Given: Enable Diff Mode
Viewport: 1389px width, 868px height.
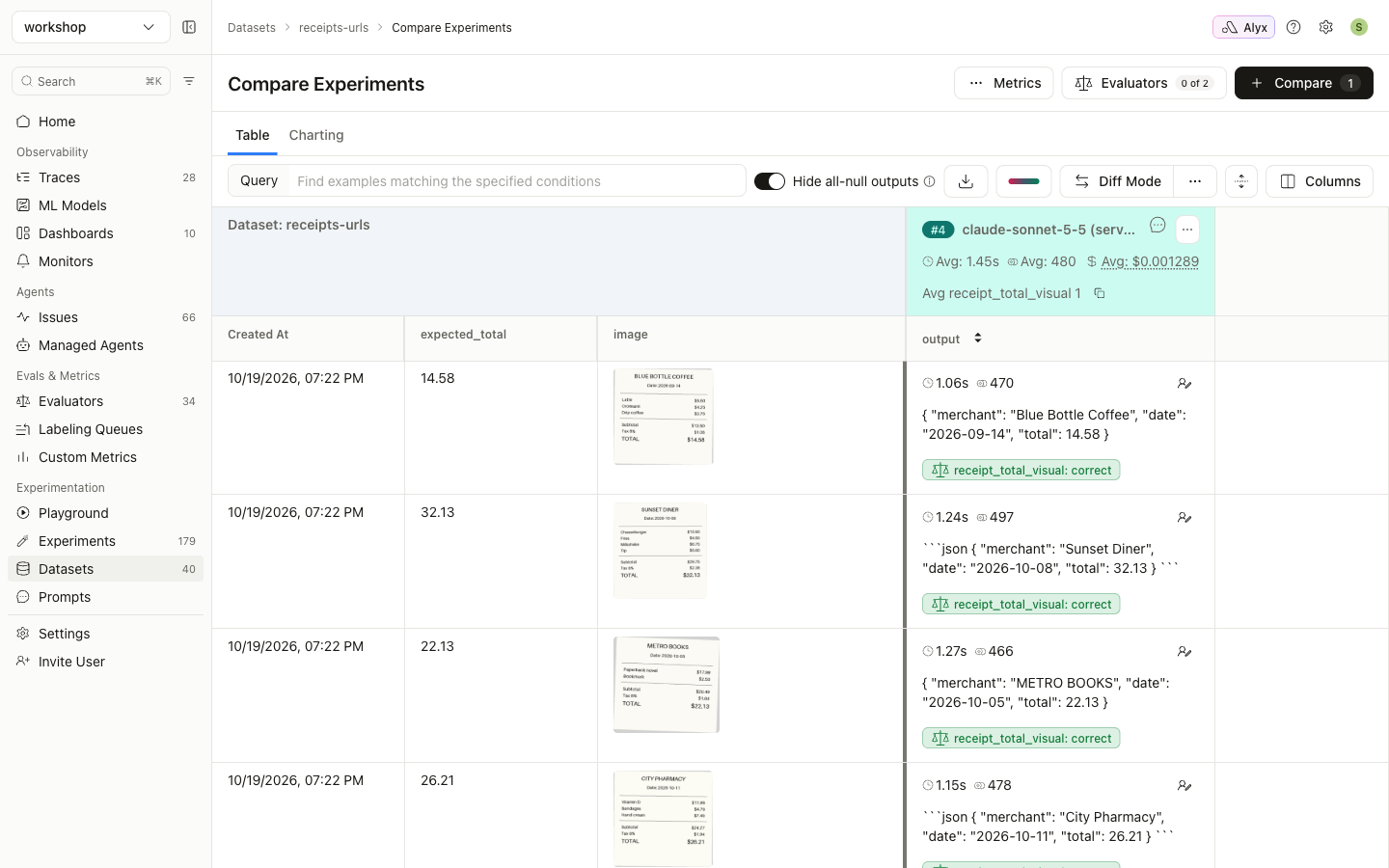Looking at the screenshot, I should click(x=1117, y=181).
